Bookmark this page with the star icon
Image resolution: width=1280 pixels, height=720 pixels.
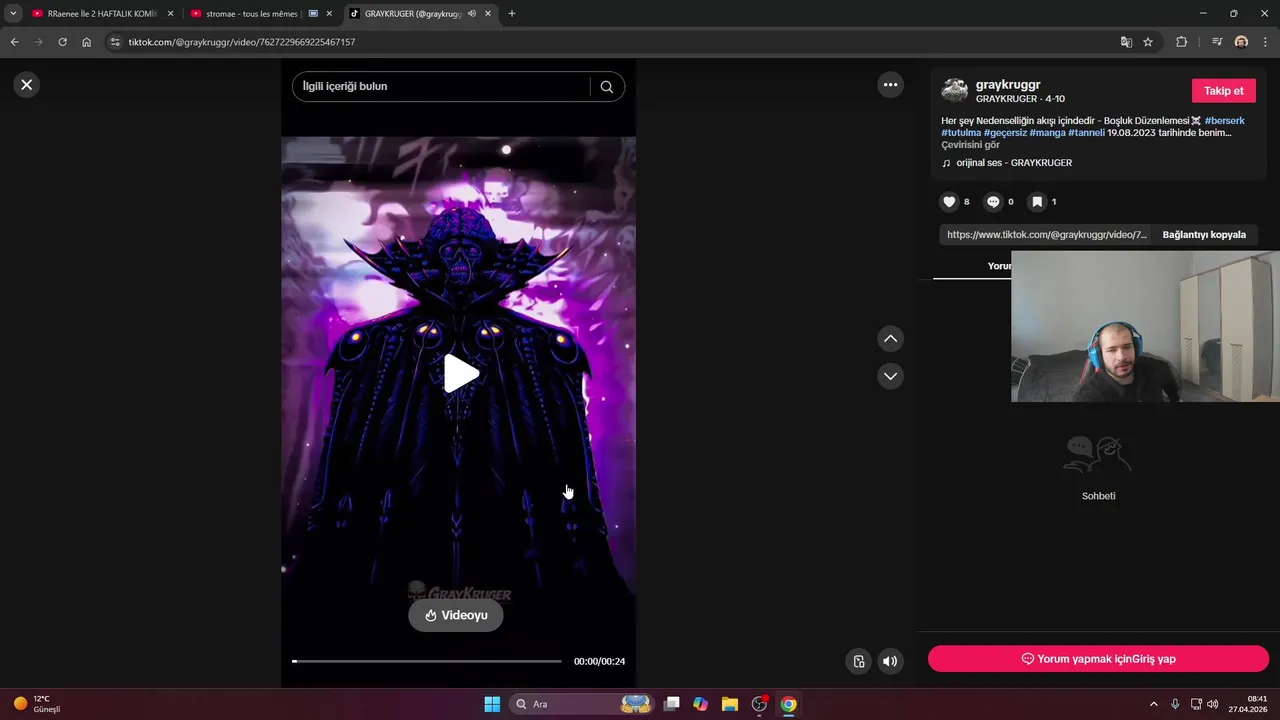1148,42
